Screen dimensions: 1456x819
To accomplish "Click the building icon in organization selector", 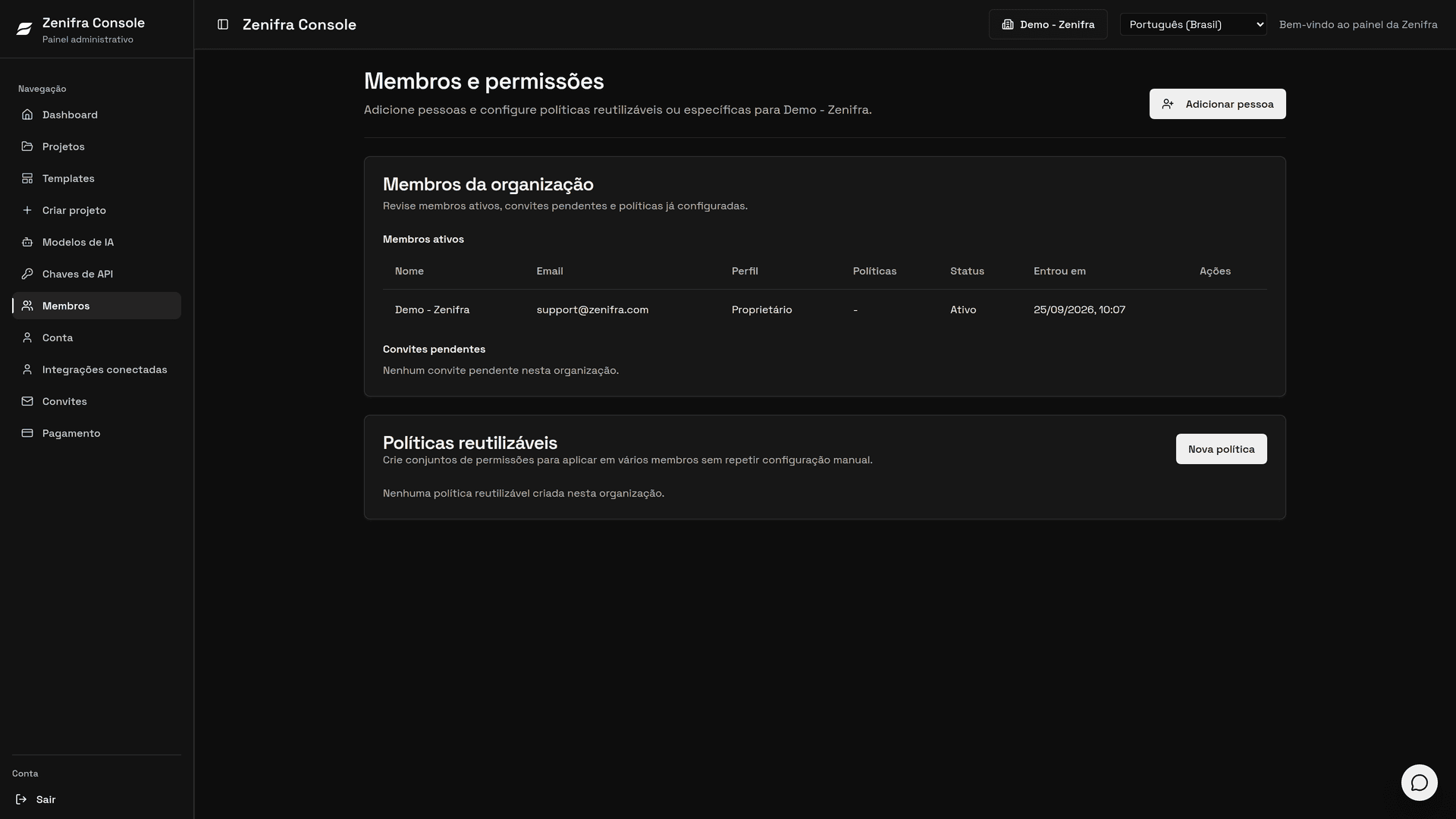I will click(x=1008, y=24).
